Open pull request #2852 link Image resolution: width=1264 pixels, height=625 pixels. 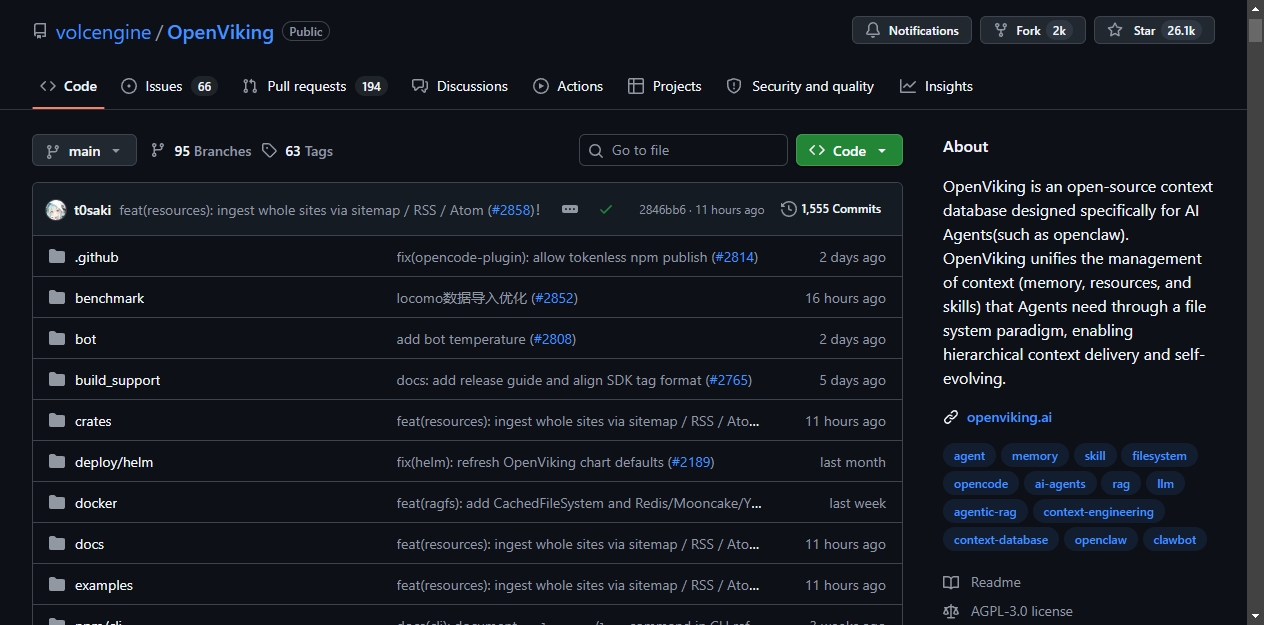554,298
